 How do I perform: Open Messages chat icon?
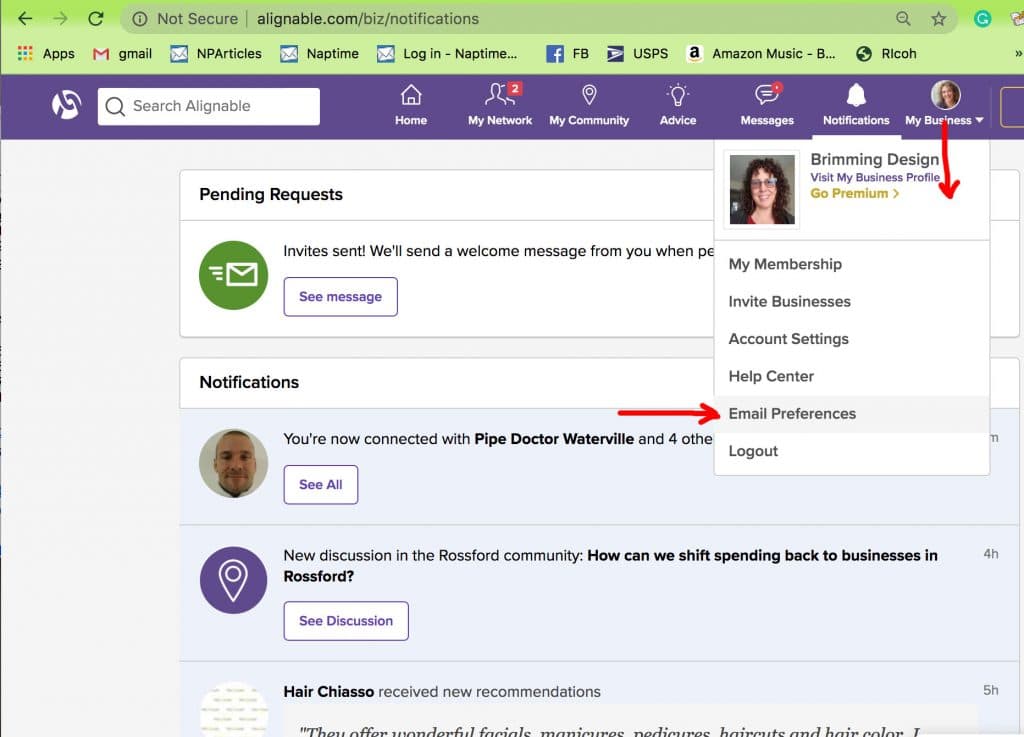coord(767,105)
